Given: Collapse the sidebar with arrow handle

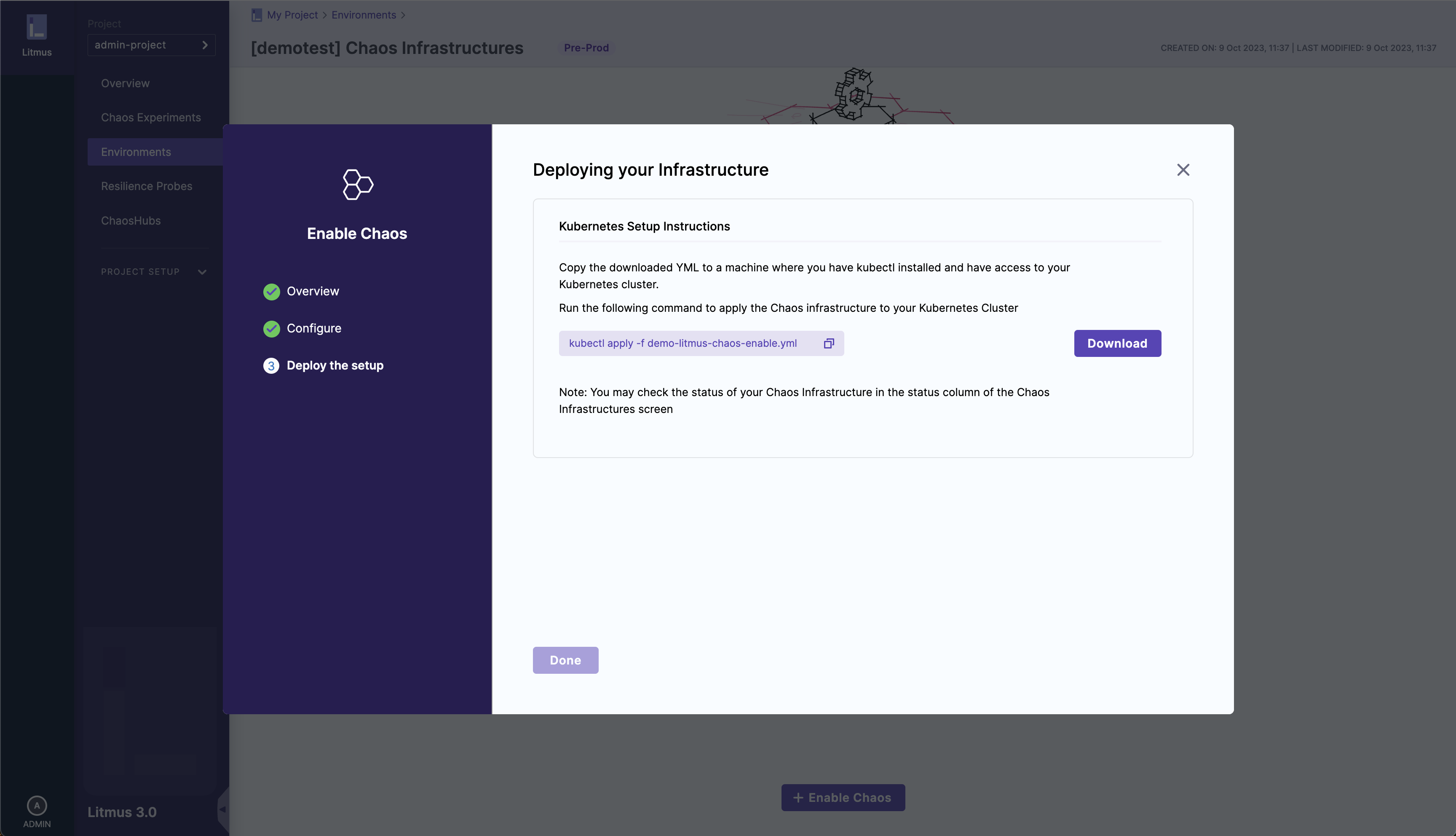Looking at the screenshot, I should tap(223, 809).
